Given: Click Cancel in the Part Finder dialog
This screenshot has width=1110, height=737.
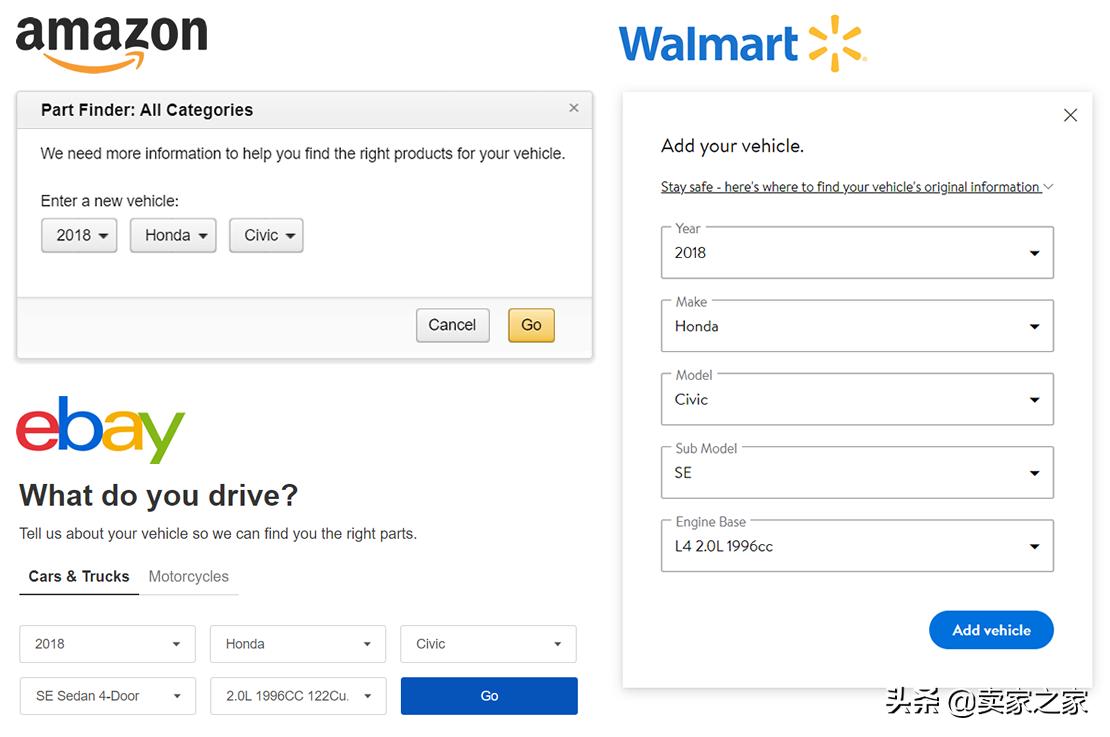Looking at the screenshot, I should [x=452, y=325].
